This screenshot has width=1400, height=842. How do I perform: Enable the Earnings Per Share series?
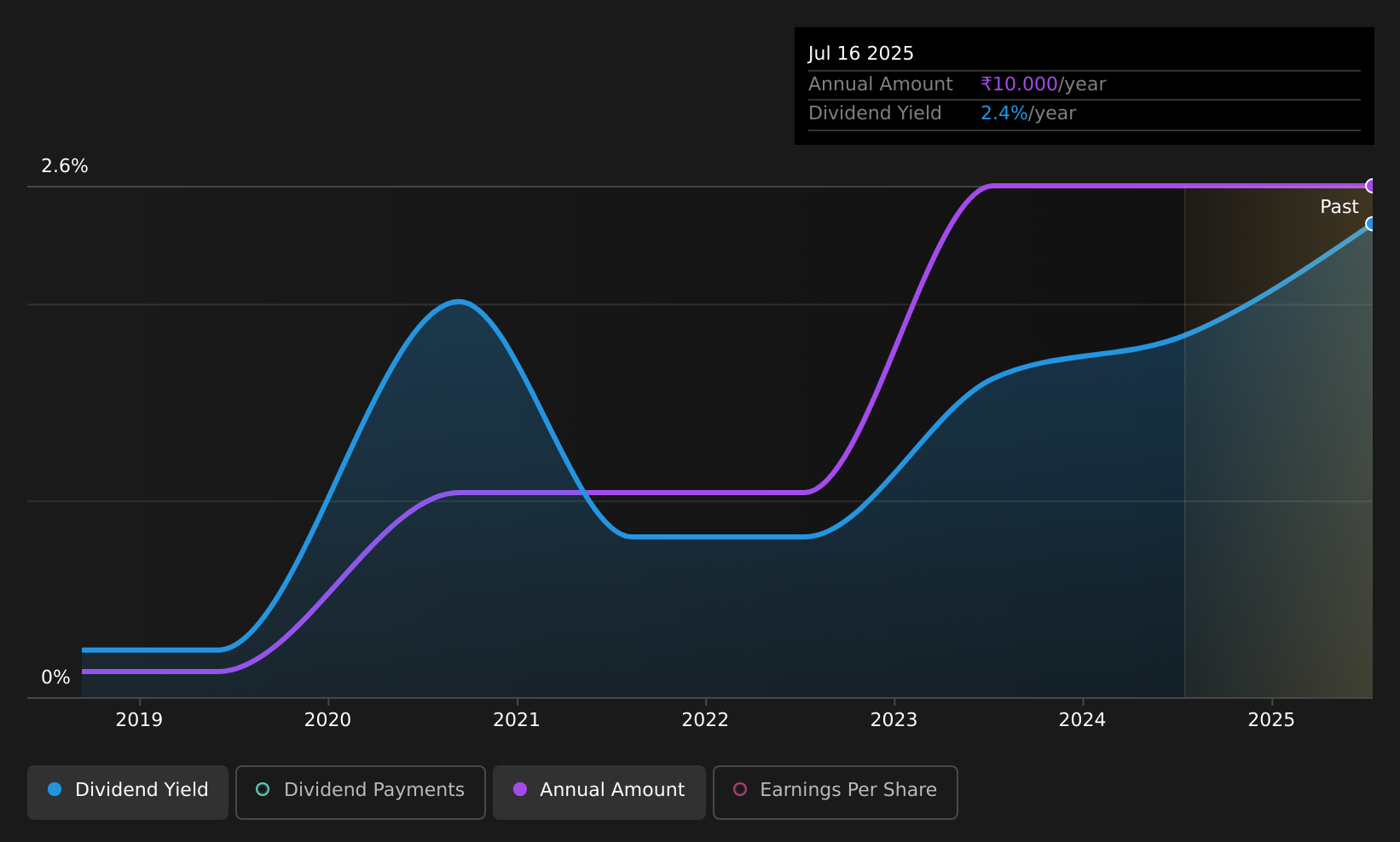[836, 793]
